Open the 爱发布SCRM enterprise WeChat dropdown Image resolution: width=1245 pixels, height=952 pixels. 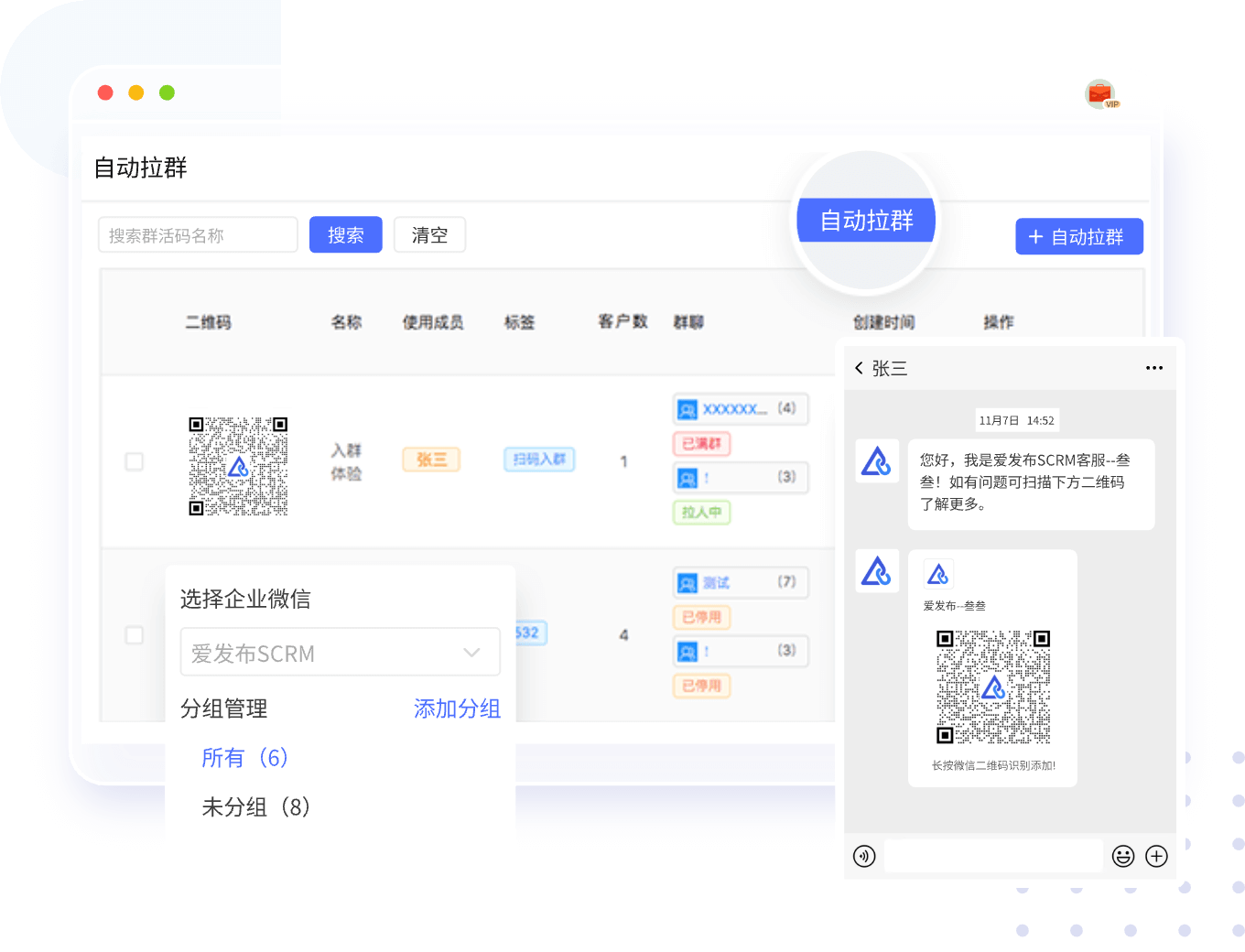click(340, 652)
